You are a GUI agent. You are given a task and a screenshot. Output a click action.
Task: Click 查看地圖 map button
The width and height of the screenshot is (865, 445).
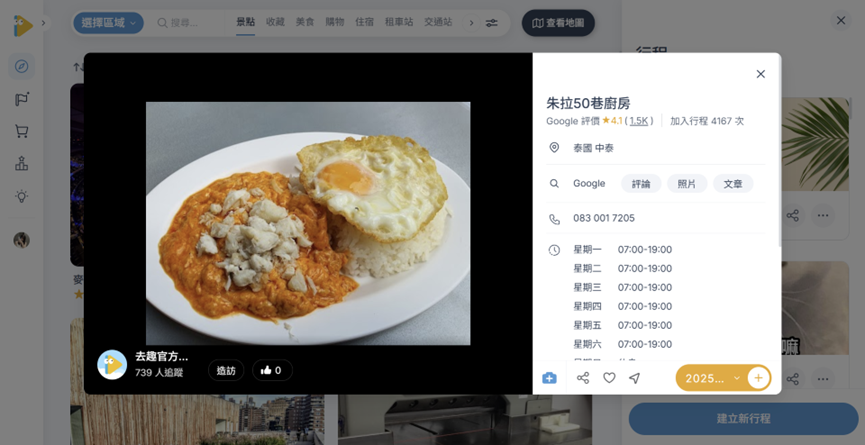click(x=558, y=23)
